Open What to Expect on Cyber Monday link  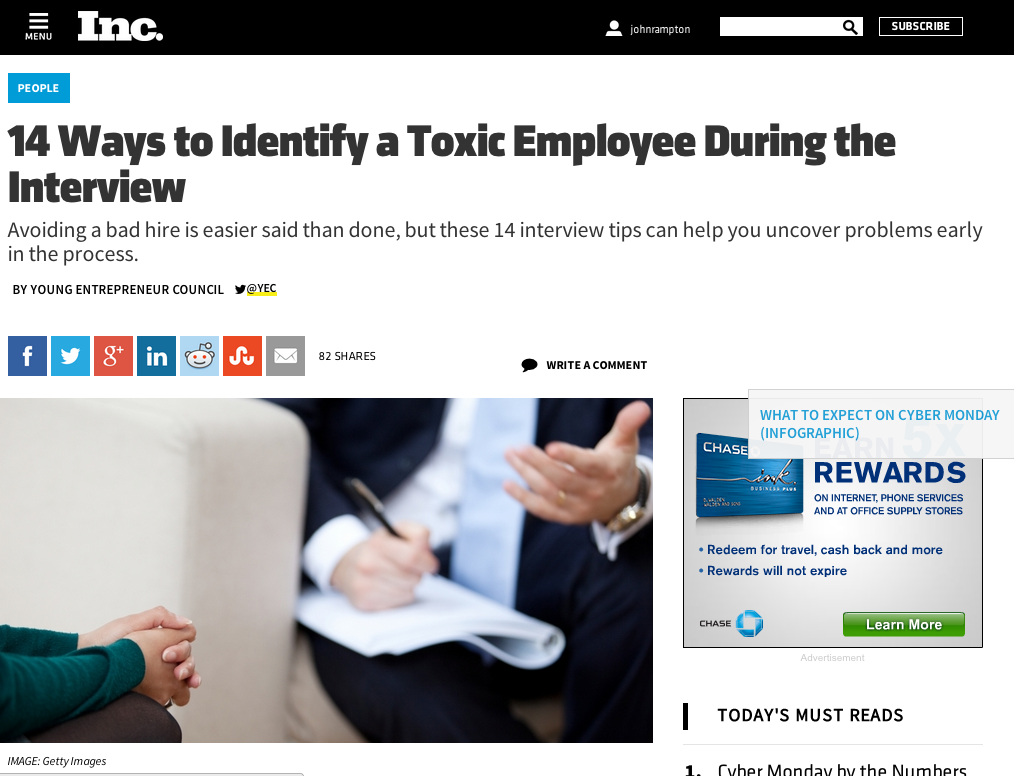(x=879, y=424)
